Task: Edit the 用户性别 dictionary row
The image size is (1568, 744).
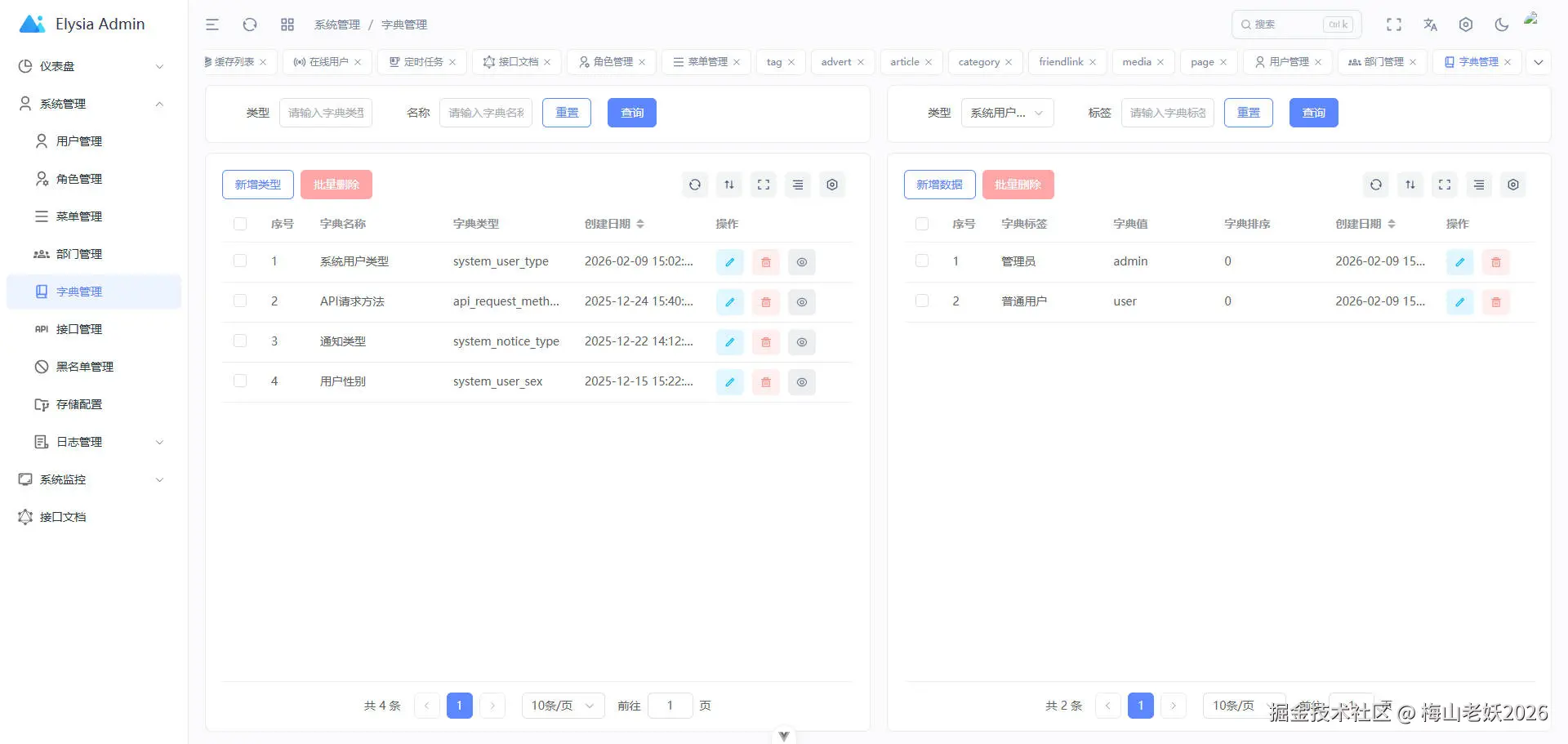Action: [x=729, y=382]
